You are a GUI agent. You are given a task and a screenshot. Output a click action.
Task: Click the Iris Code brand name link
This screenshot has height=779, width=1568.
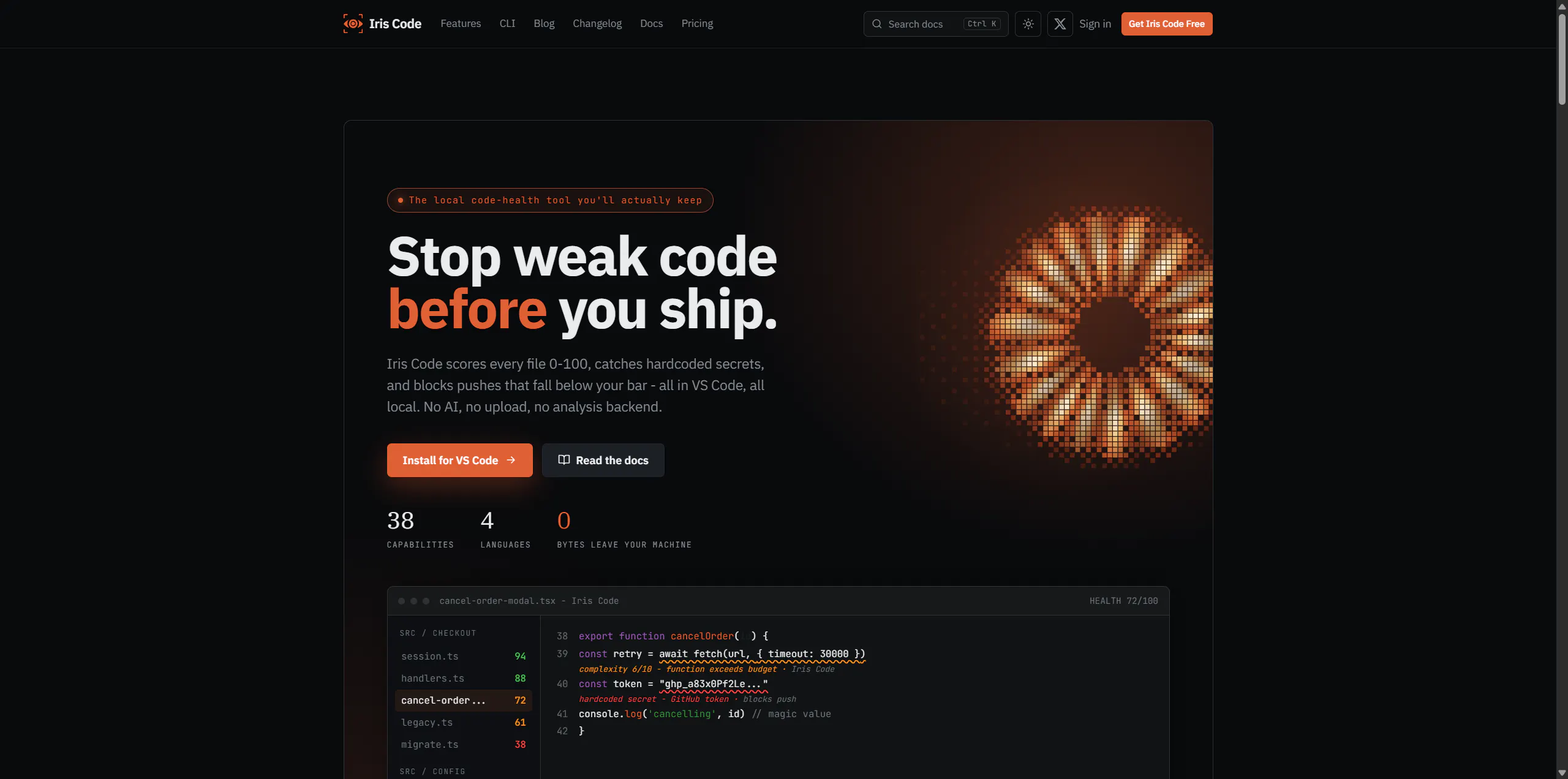coord(395,24)
